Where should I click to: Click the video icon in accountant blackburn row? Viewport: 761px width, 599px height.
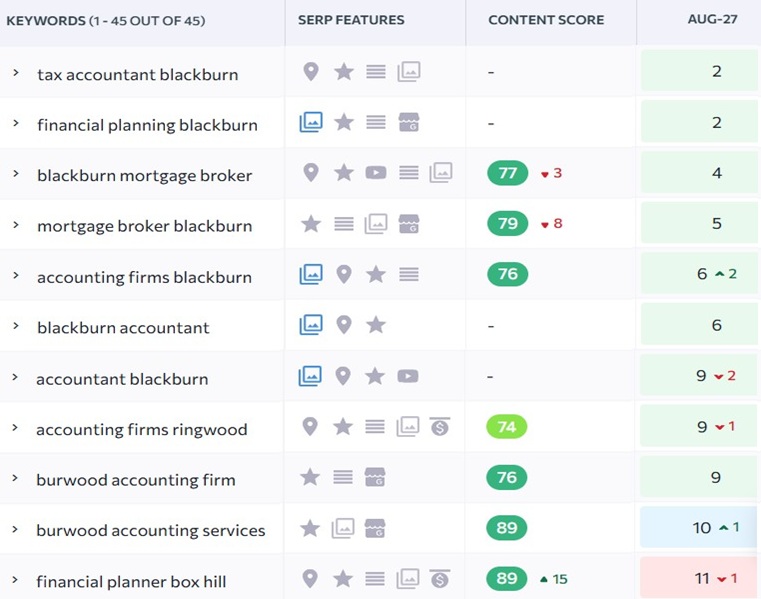click(407, 376)
